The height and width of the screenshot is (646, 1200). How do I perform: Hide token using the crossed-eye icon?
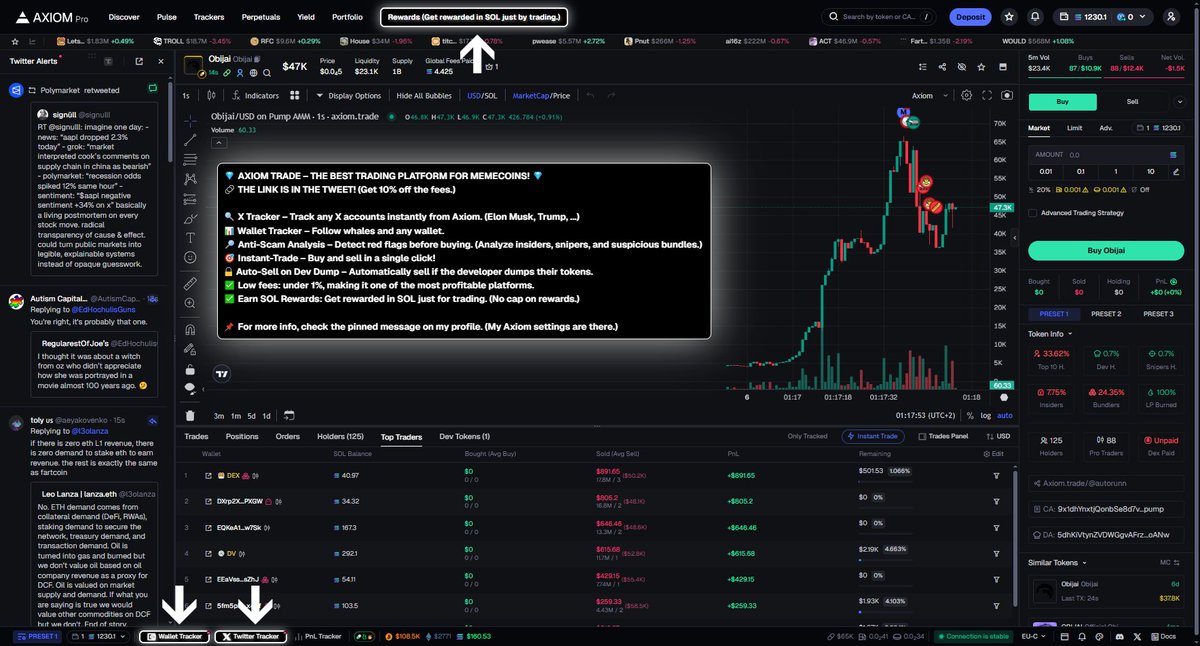961,67
